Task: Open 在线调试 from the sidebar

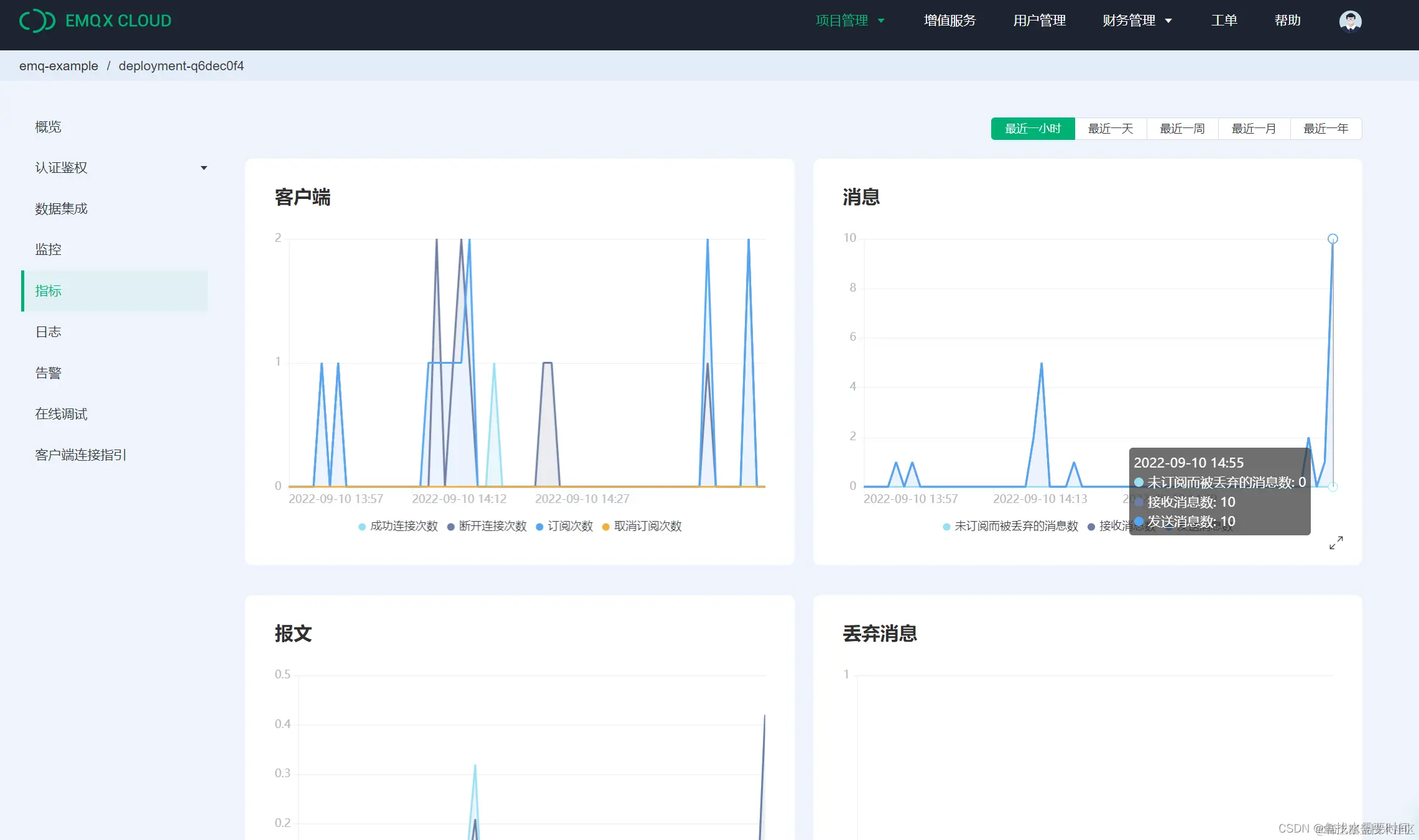Action: pyautogui.click(x=61, y=414)
